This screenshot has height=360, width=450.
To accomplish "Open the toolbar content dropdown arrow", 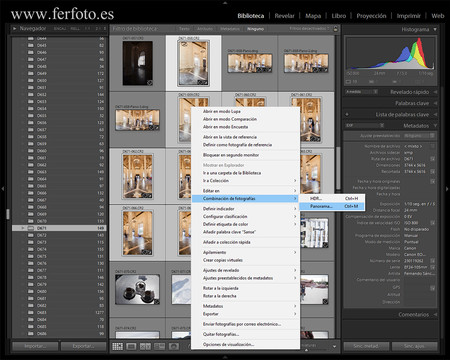I will coord(334,347).
